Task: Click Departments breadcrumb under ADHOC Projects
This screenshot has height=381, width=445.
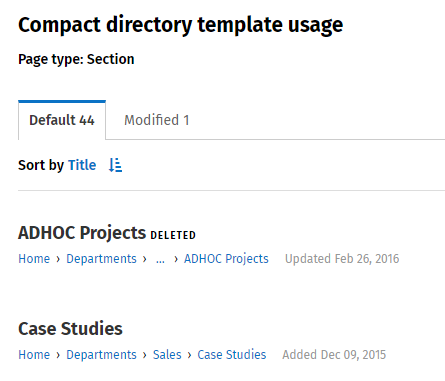Action: click(x=101, y=259)
